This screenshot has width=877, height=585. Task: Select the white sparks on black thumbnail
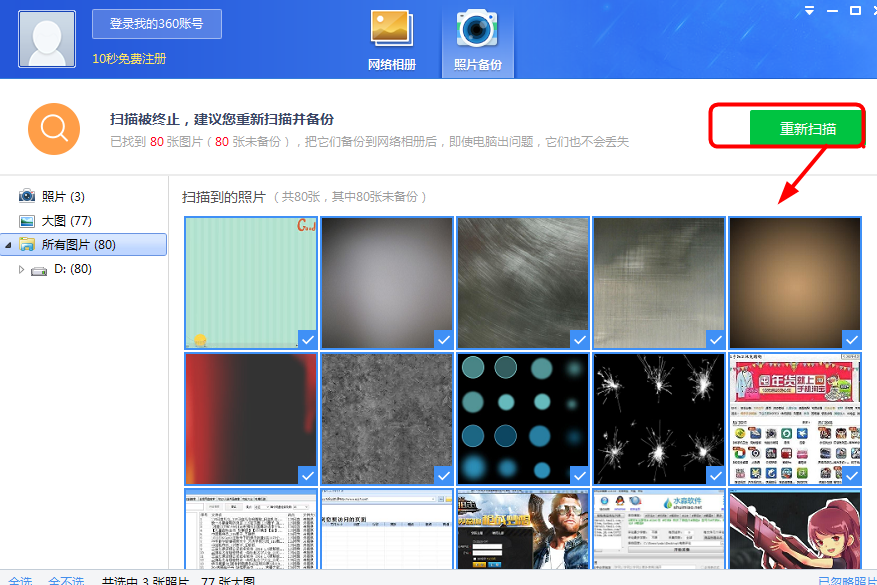659,418
